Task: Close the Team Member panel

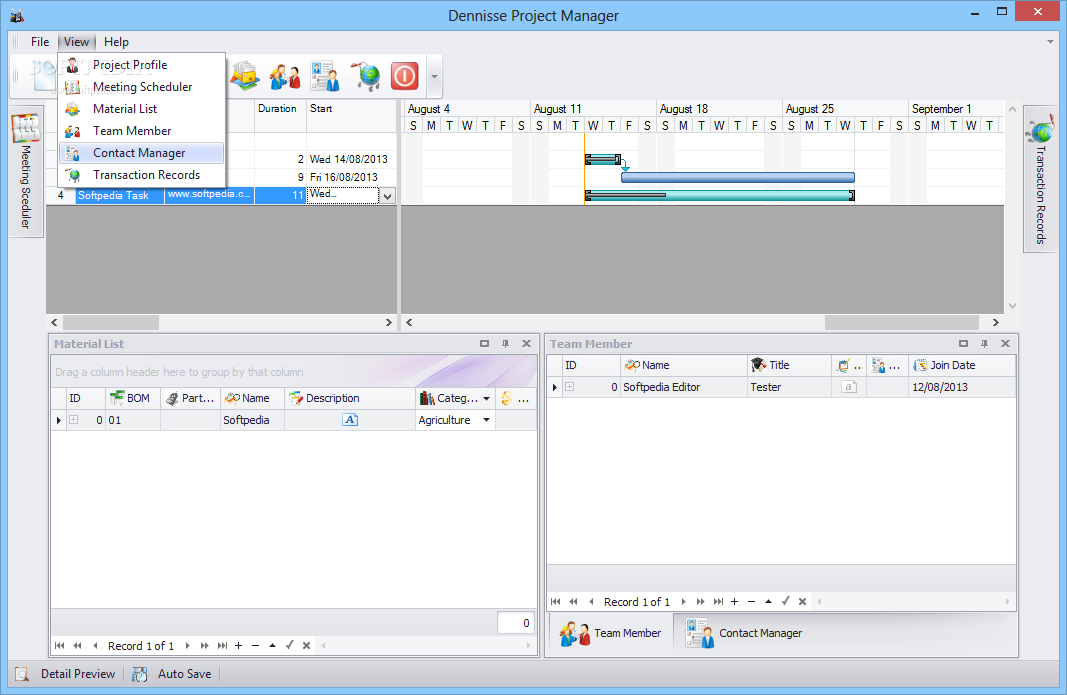Action: (1005, 344)
